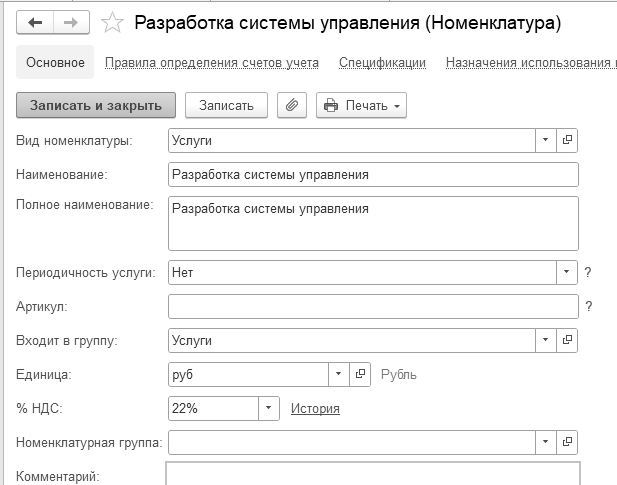The width and height of the screenshot is (617, 485).
Task: Open Правила определения счетов учета tab
Action: click(212, 62)
